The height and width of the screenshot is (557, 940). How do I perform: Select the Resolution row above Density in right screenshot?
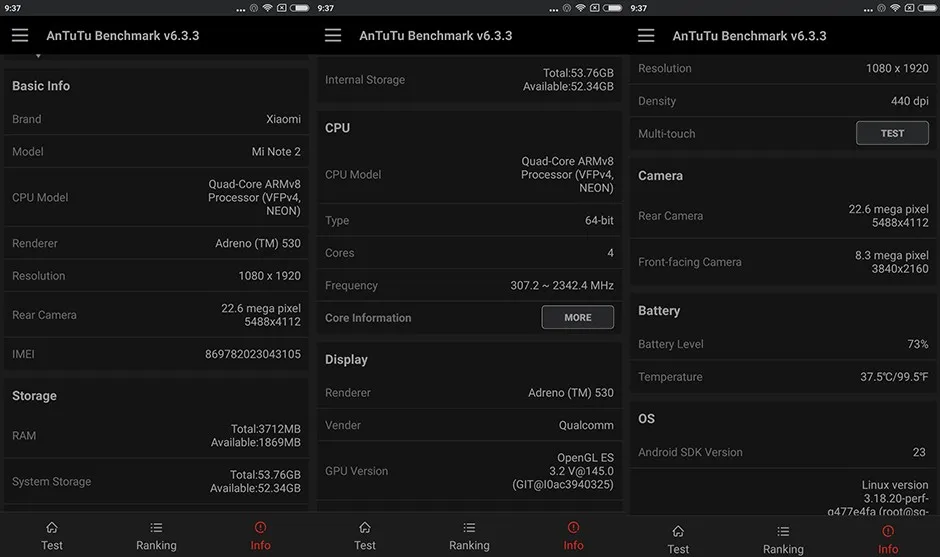[x=783, y=68]
